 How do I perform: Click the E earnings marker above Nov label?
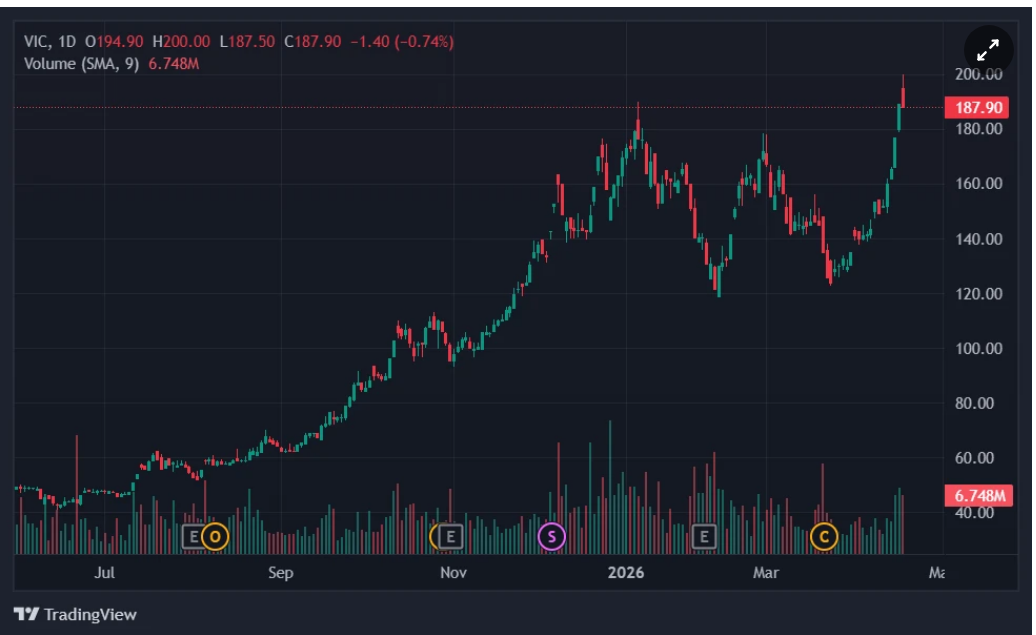pos(450,537)
